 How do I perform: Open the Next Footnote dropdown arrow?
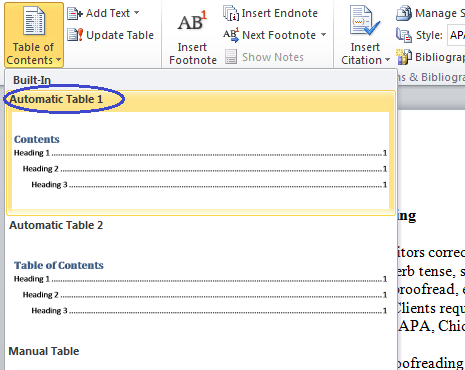323,35
